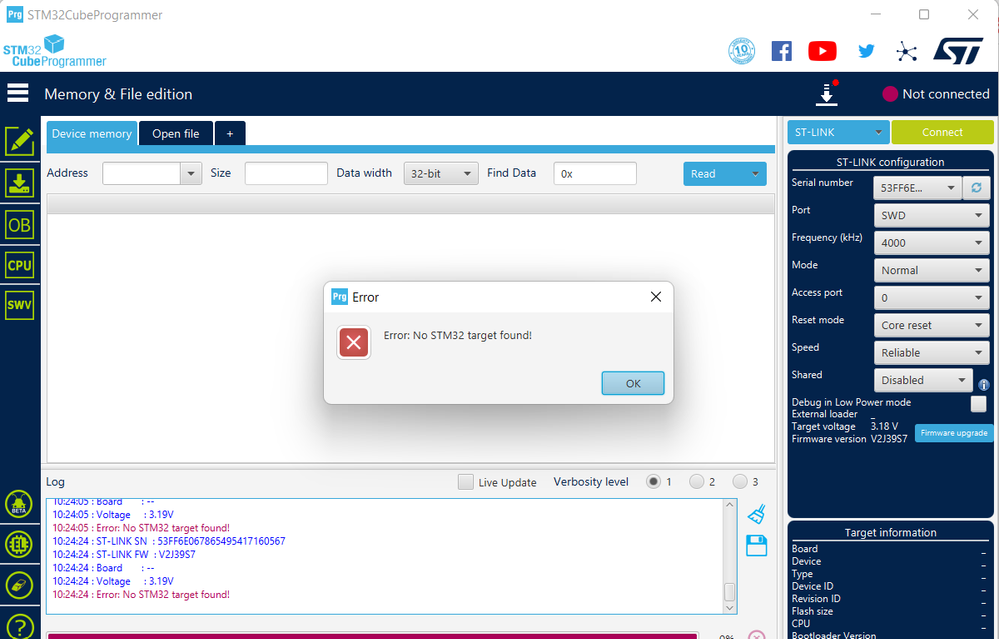Open the ST 10 years anniversary badge
Screen dimensions: 999x639
click(x=742, y=51)
